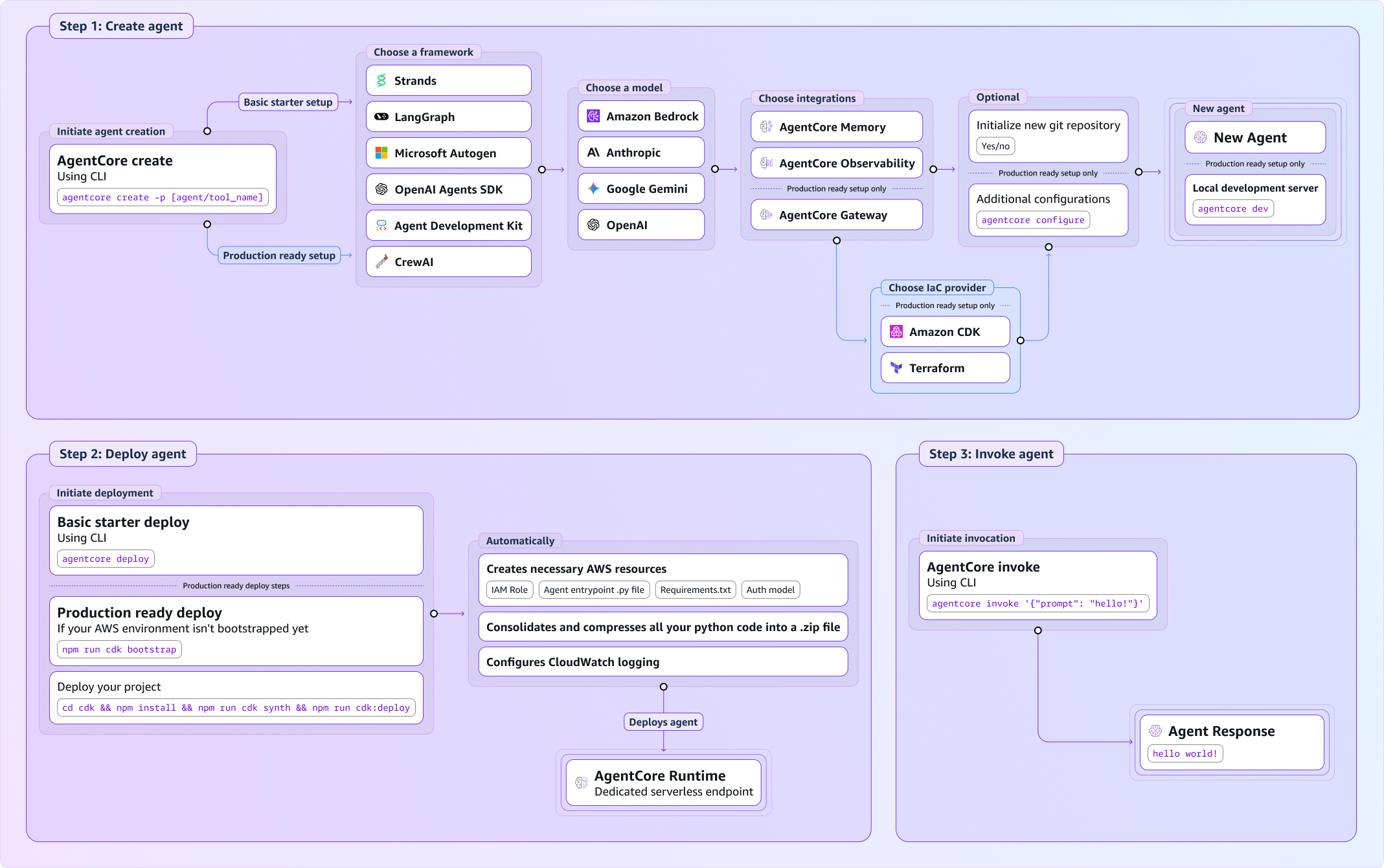The height and width of the screenshot is (868, 1384).
Task: Click the LangGraph logo icon
Action: pyautogui.click(x=381, y=117)
